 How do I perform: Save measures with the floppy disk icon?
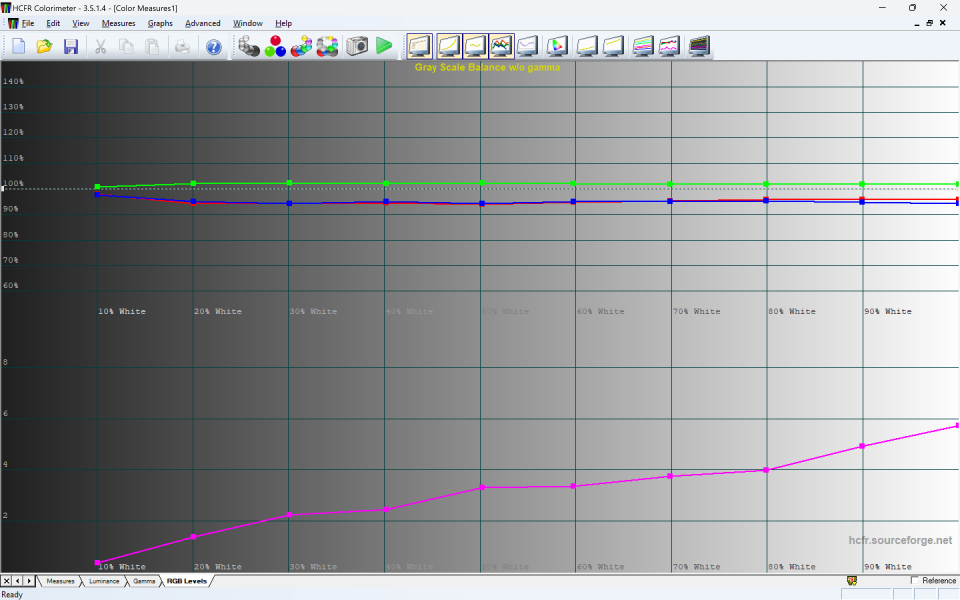tap(71, 46)
